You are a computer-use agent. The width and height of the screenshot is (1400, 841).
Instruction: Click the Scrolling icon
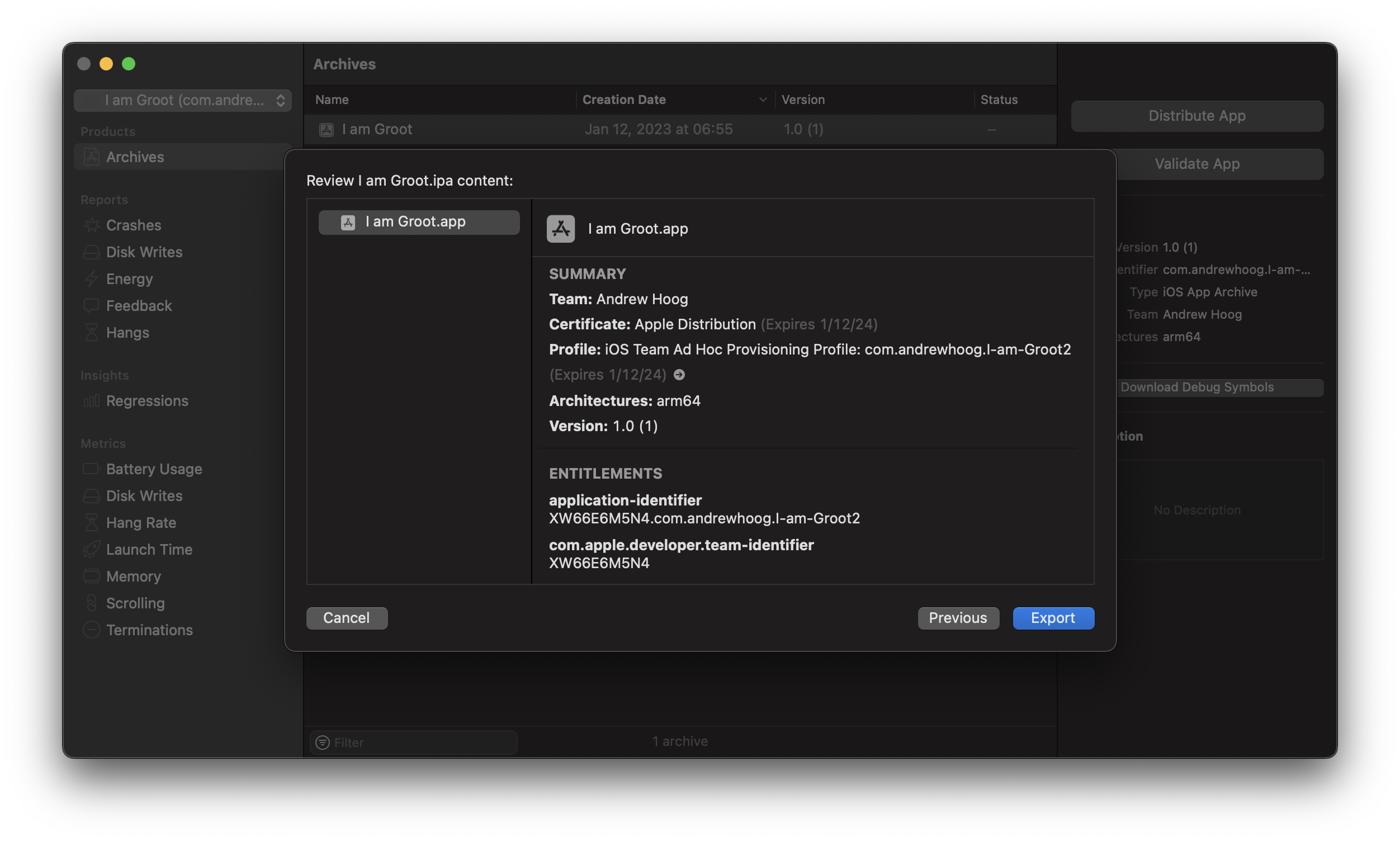click(91, 603)
